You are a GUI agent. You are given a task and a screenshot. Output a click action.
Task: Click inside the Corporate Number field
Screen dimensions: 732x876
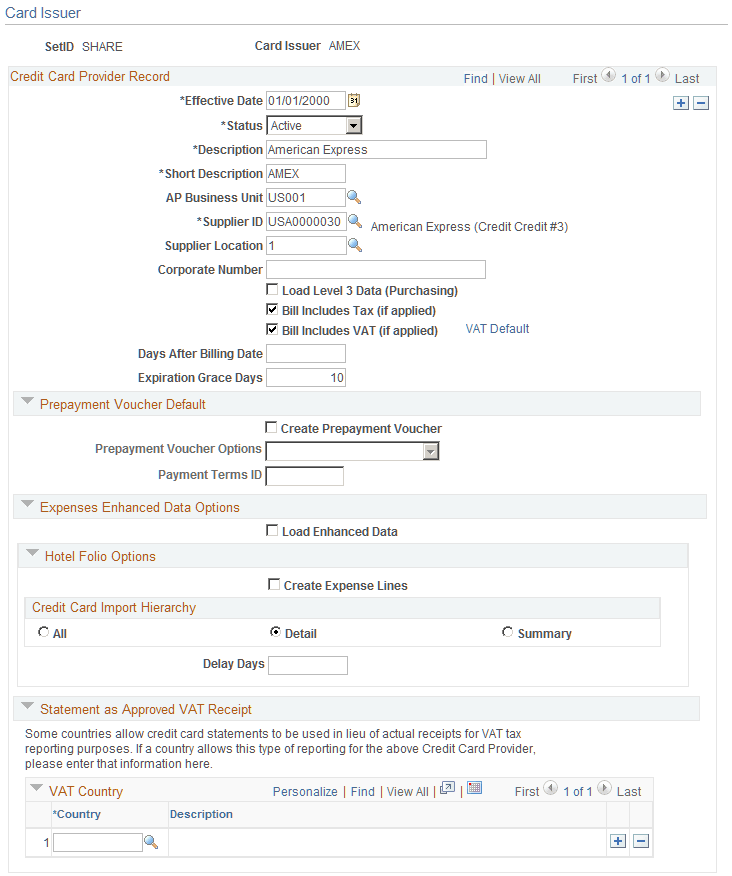pos(375,269)
